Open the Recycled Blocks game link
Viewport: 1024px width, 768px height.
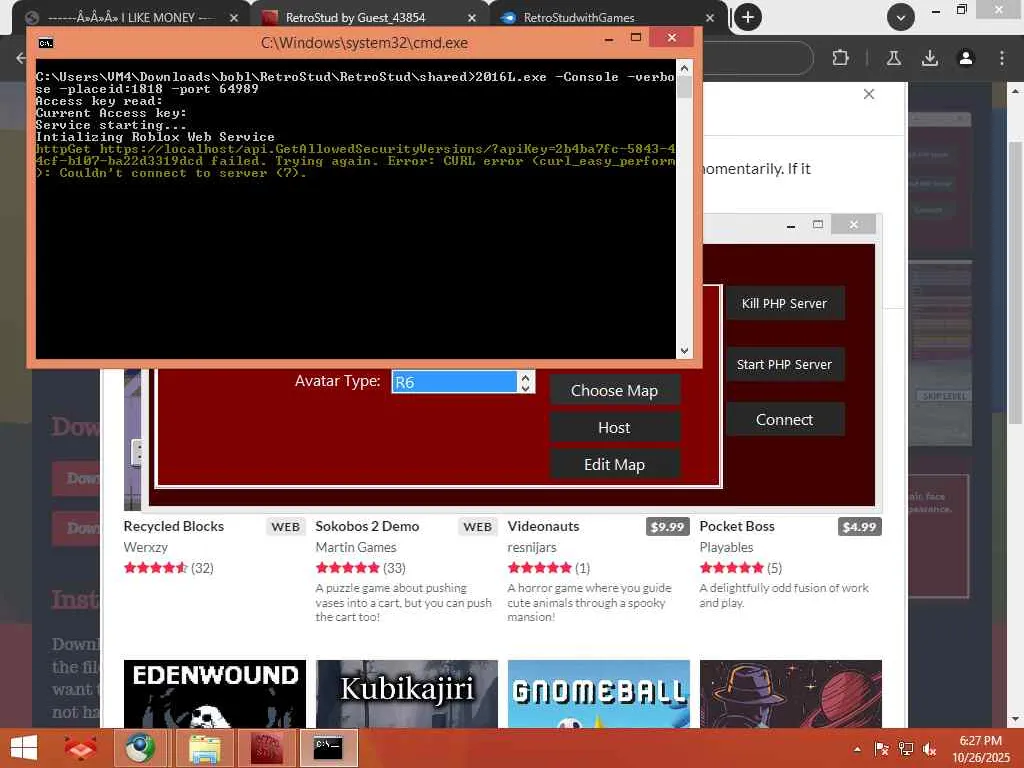(x=174, y=526)
